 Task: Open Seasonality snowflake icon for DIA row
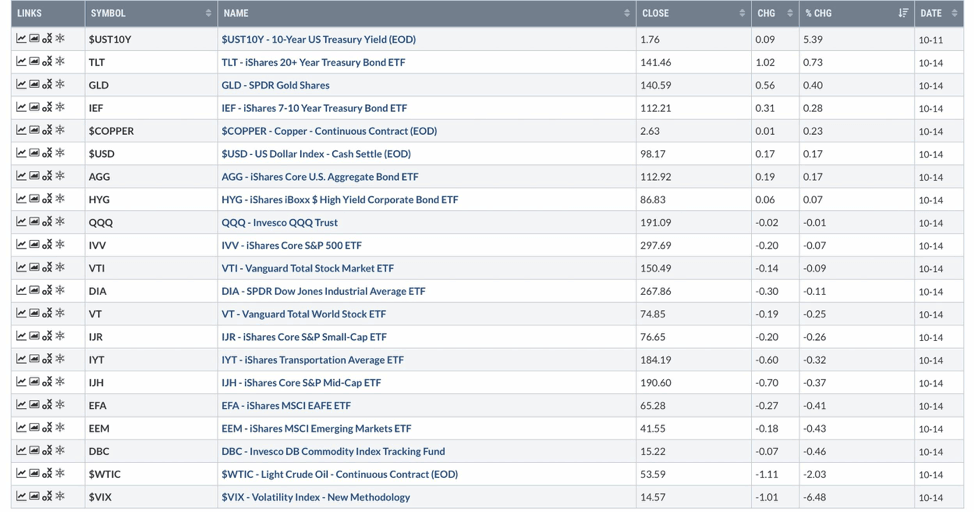click(60, 290)
